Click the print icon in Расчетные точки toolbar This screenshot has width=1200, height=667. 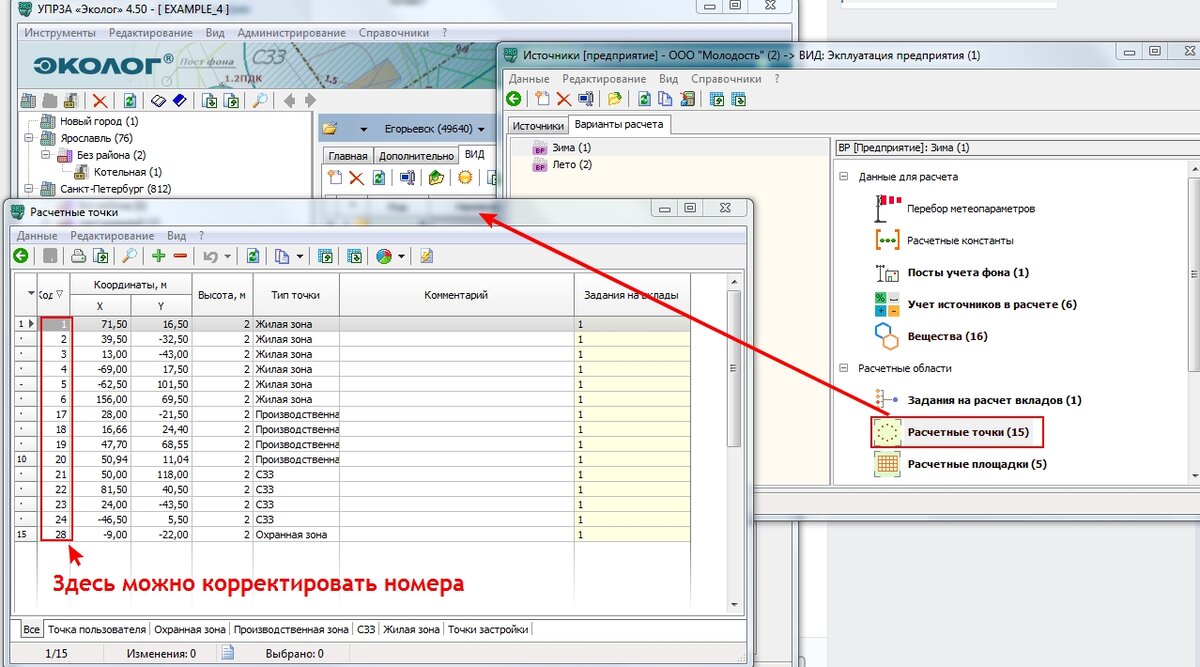pyautogui.click(x=78, y=256)
